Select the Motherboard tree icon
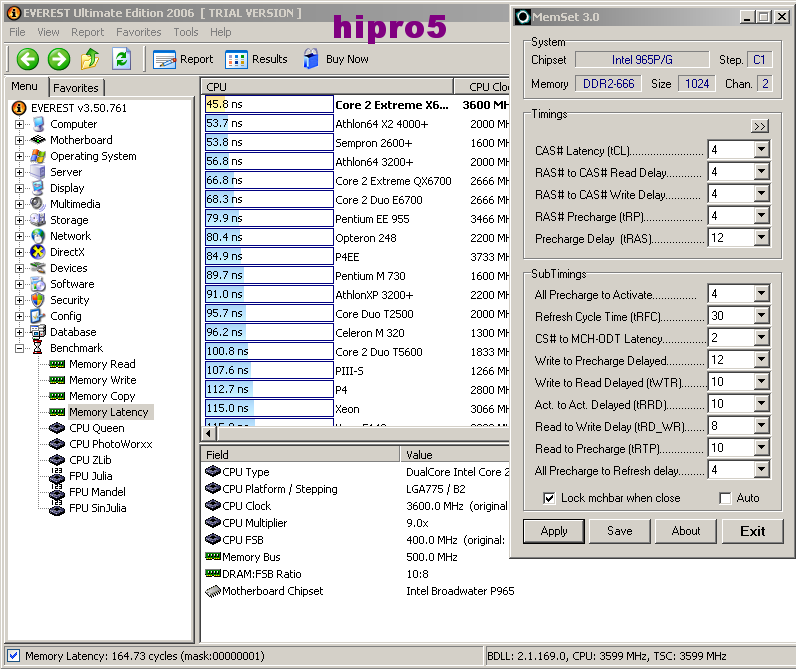Viewport: 796px width, 669px height. pos(38,140)
